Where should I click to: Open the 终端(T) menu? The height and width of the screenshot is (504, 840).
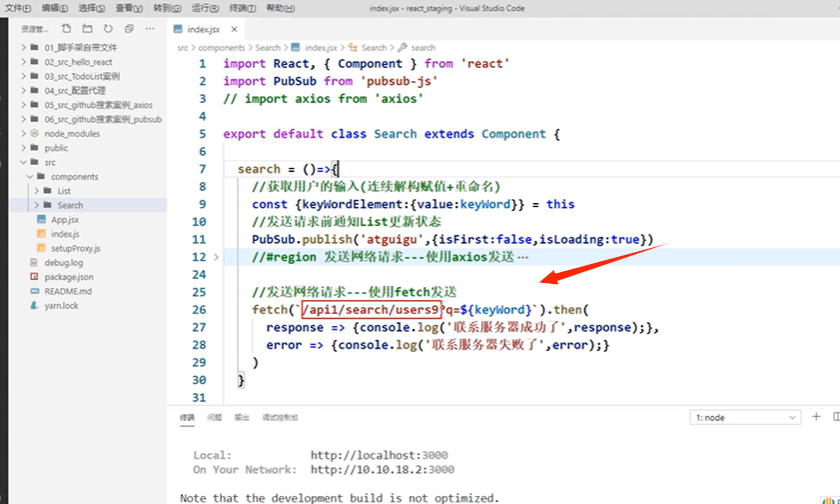click(x=243, y=9)
